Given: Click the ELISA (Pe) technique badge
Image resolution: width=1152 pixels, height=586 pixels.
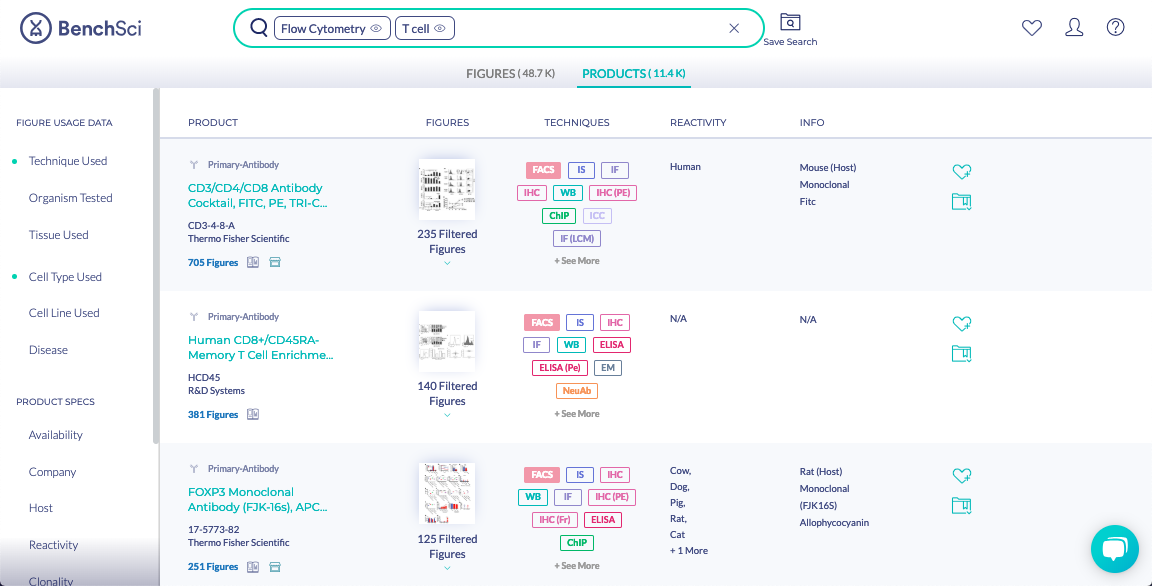Looking at the screenshot, I should 560,368.
